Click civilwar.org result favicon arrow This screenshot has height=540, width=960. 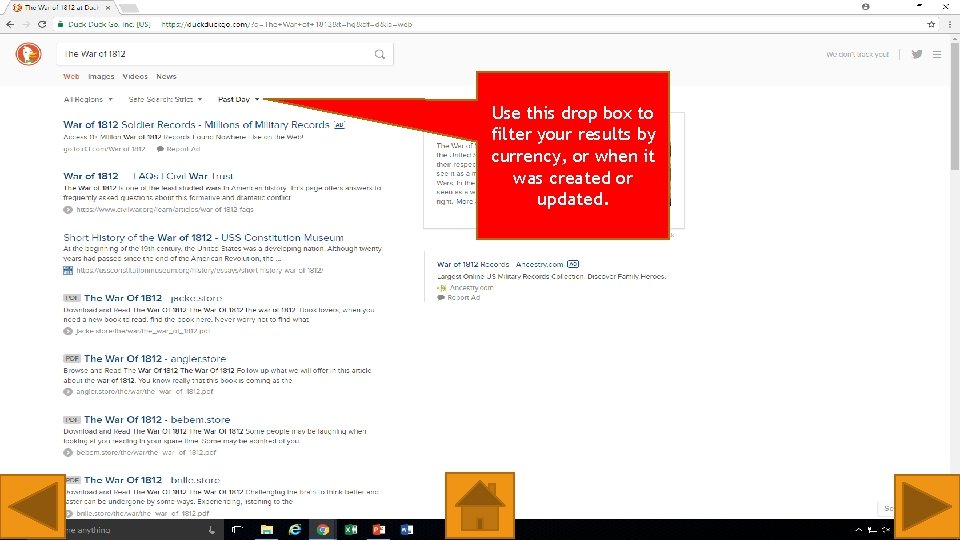click(68, 209)
